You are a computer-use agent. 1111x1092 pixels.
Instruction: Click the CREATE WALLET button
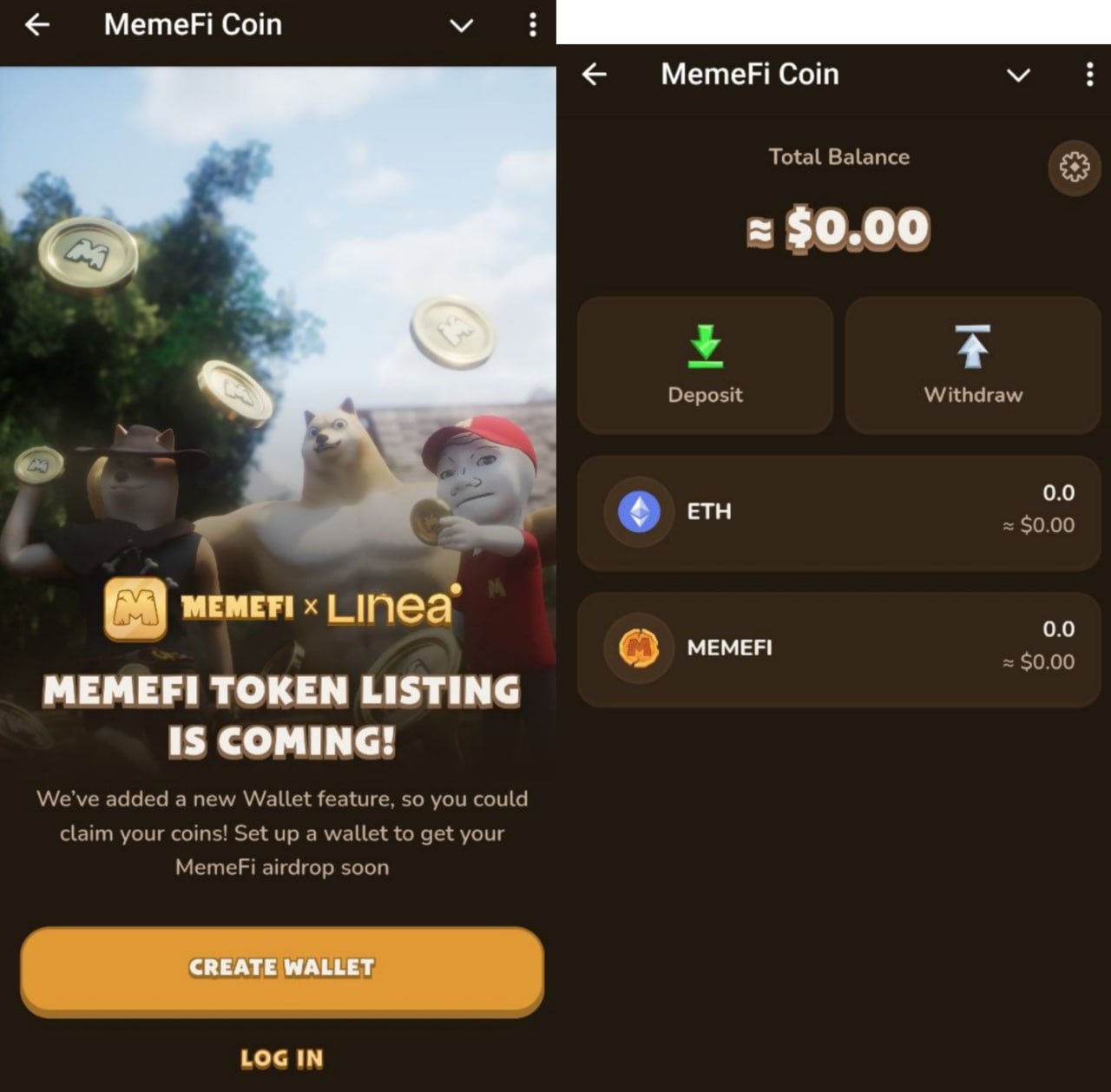pos(282,970)
